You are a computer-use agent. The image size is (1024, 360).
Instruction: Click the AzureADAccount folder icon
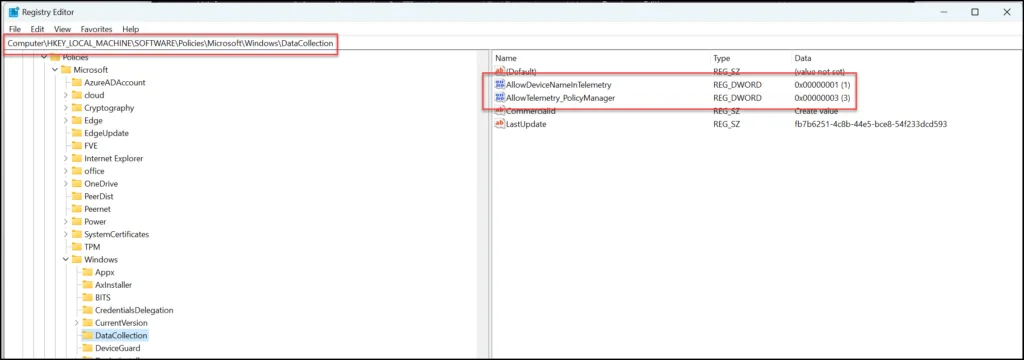[x=76, y=82]
